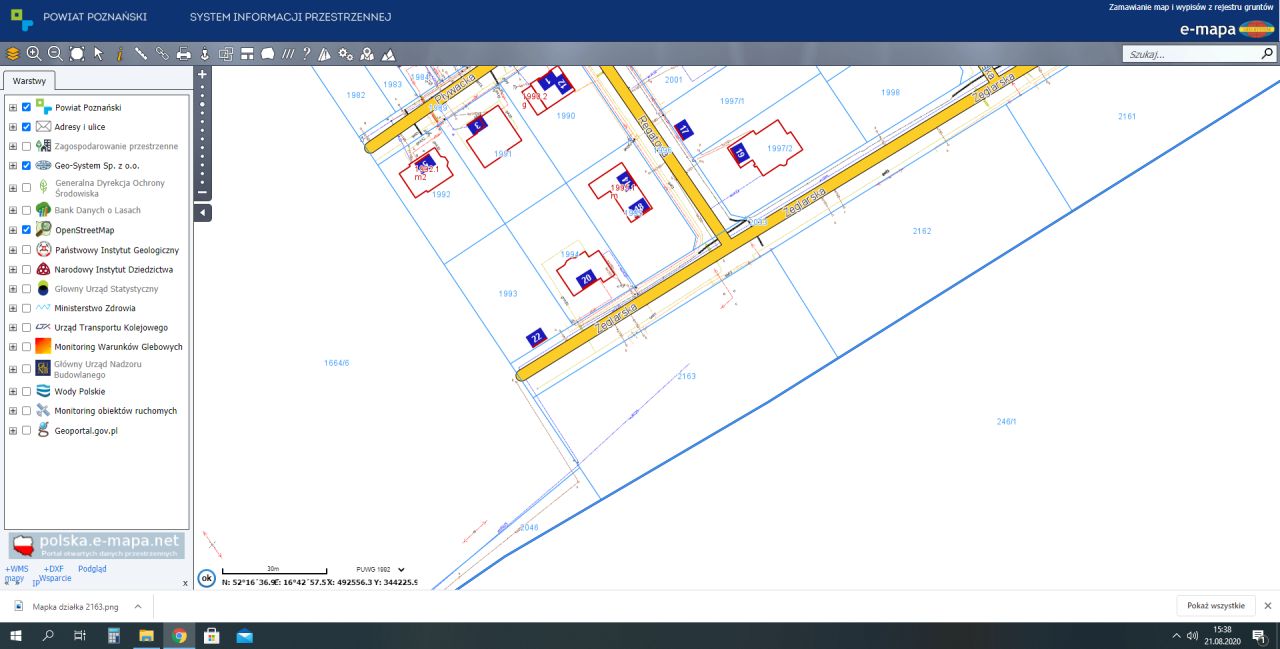Click the zoom in magnifier tool
Screen dimensions: 1280x649
coord(34,54)
